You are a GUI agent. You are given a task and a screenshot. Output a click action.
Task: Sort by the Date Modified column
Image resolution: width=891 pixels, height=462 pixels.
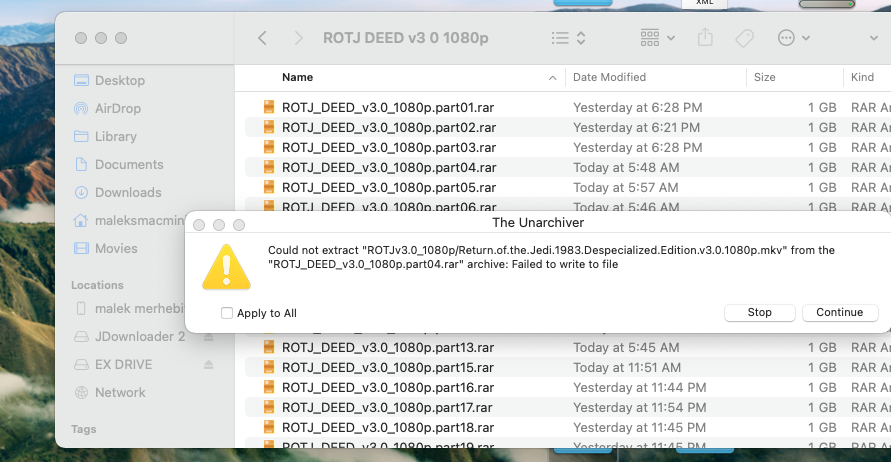[609, 77]
